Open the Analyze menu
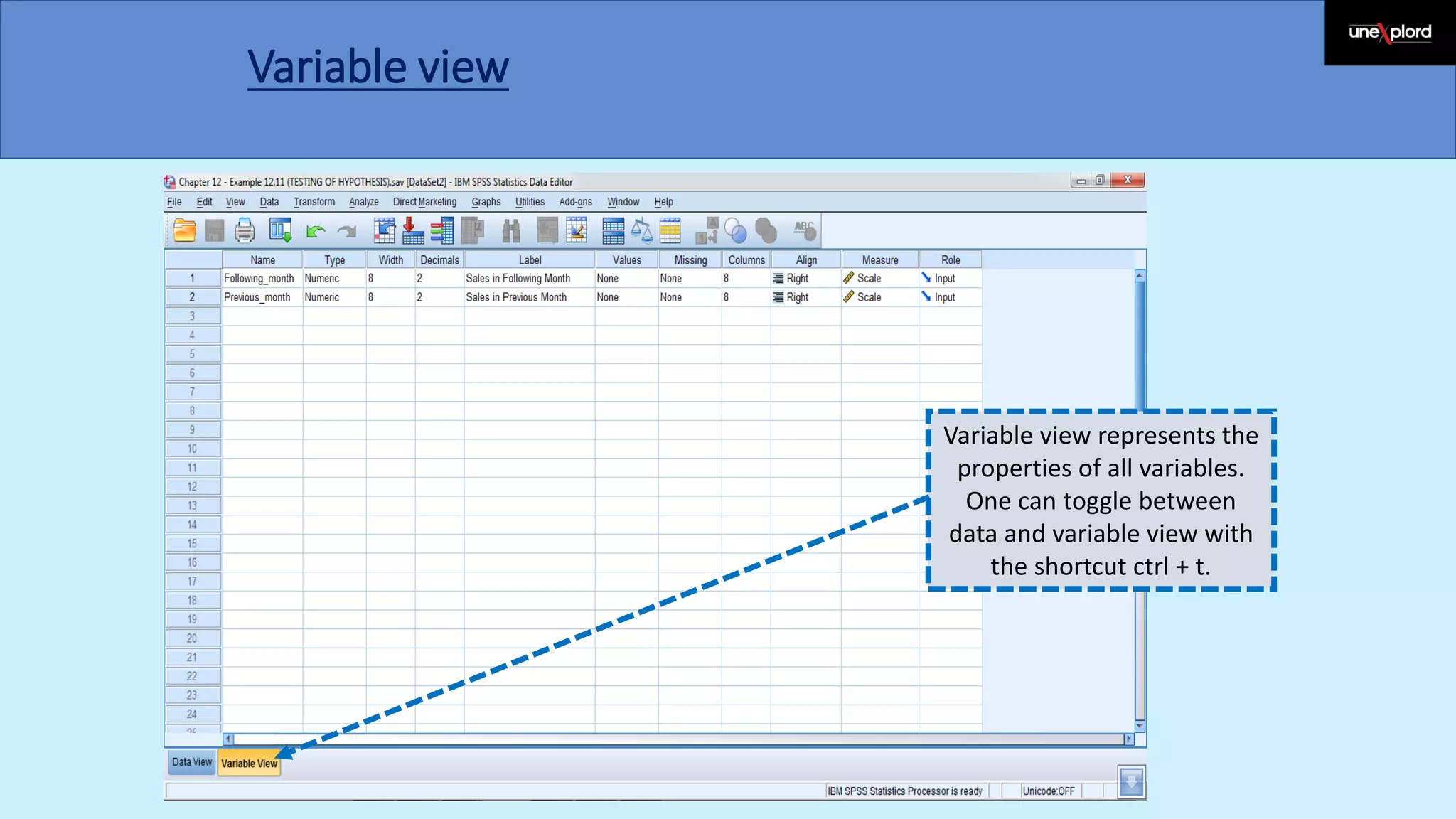This screenshot has width=1456, height=819. (x=363, y=202)
